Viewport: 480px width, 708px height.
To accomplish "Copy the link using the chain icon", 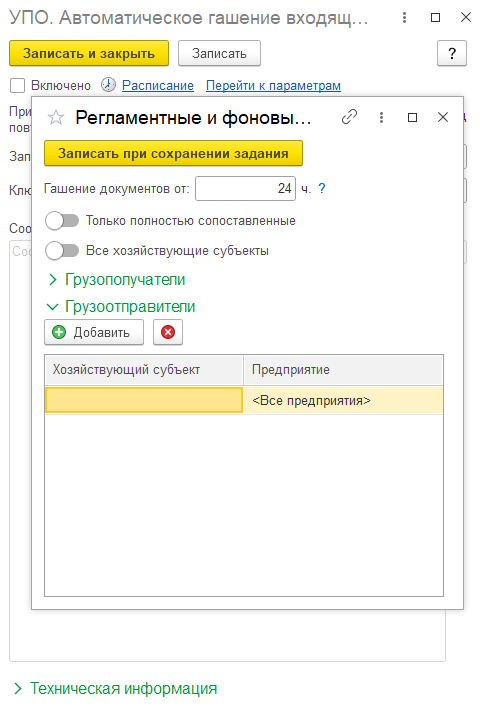I will tap(349, 117).
